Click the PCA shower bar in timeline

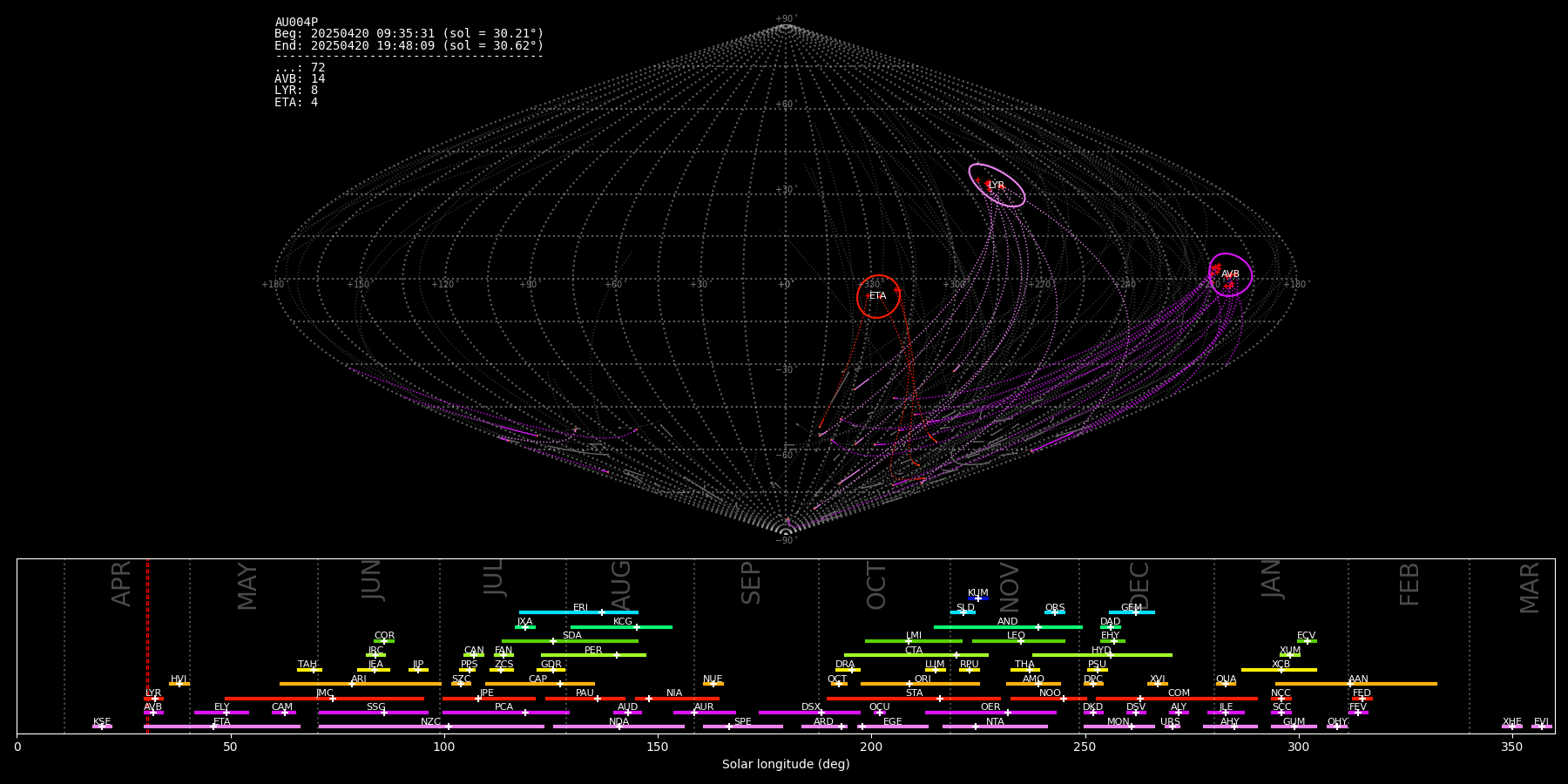[x=505, y=713]
